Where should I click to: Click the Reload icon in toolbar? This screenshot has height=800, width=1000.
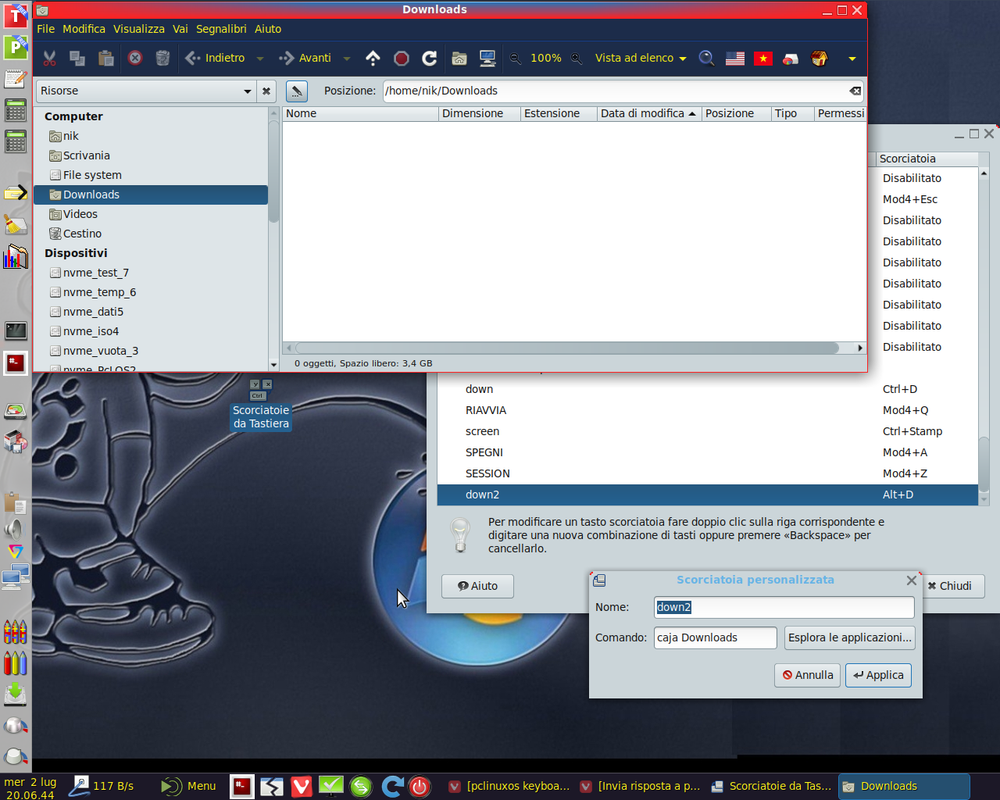tap(429, 58)
